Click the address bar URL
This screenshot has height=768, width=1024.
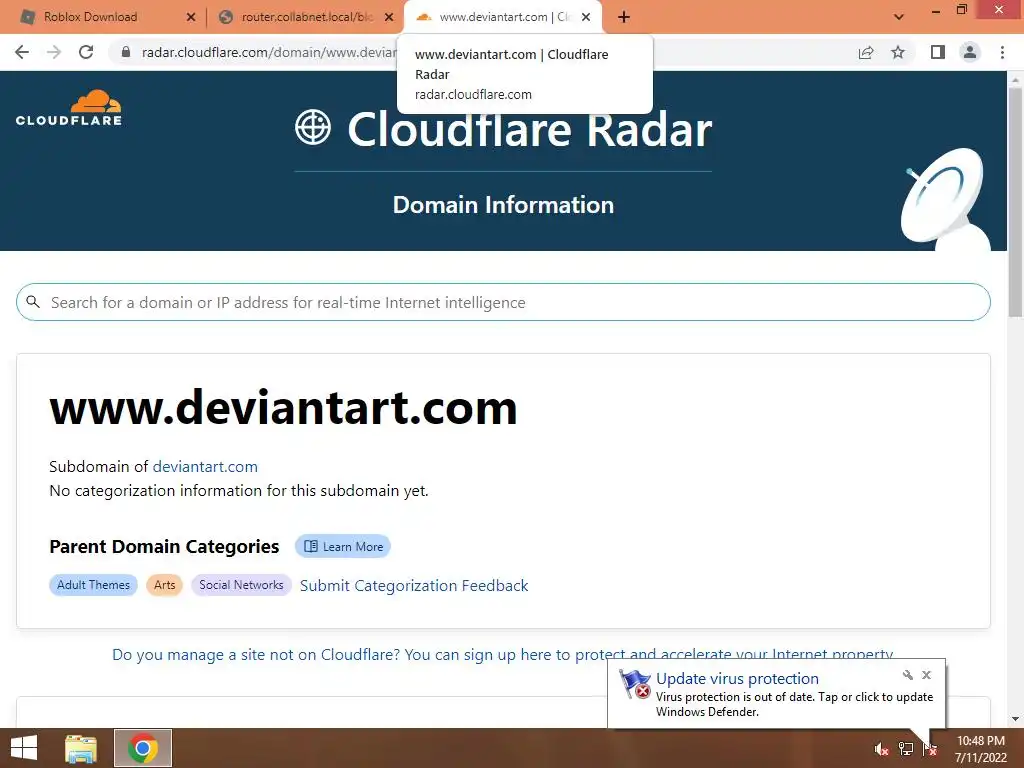click(x=268, y=52)
